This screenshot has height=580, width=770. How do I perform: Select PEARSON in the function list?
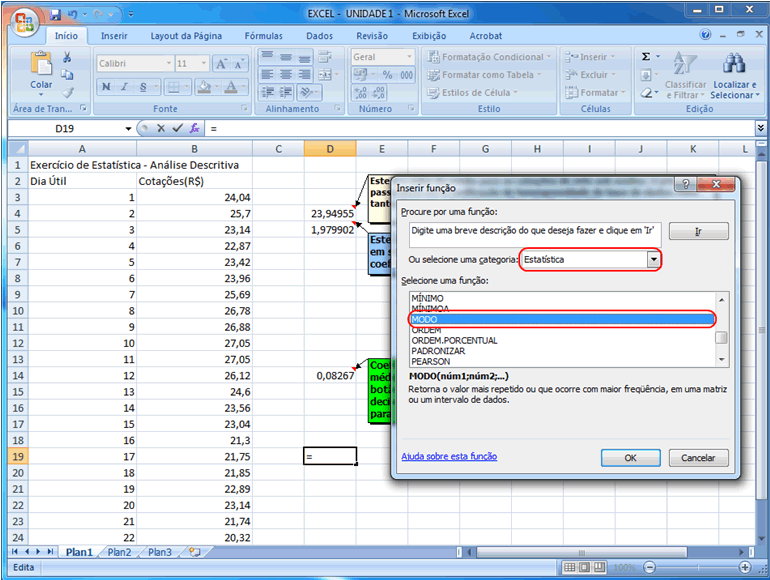pyautogui.click(x=432, y=361)
